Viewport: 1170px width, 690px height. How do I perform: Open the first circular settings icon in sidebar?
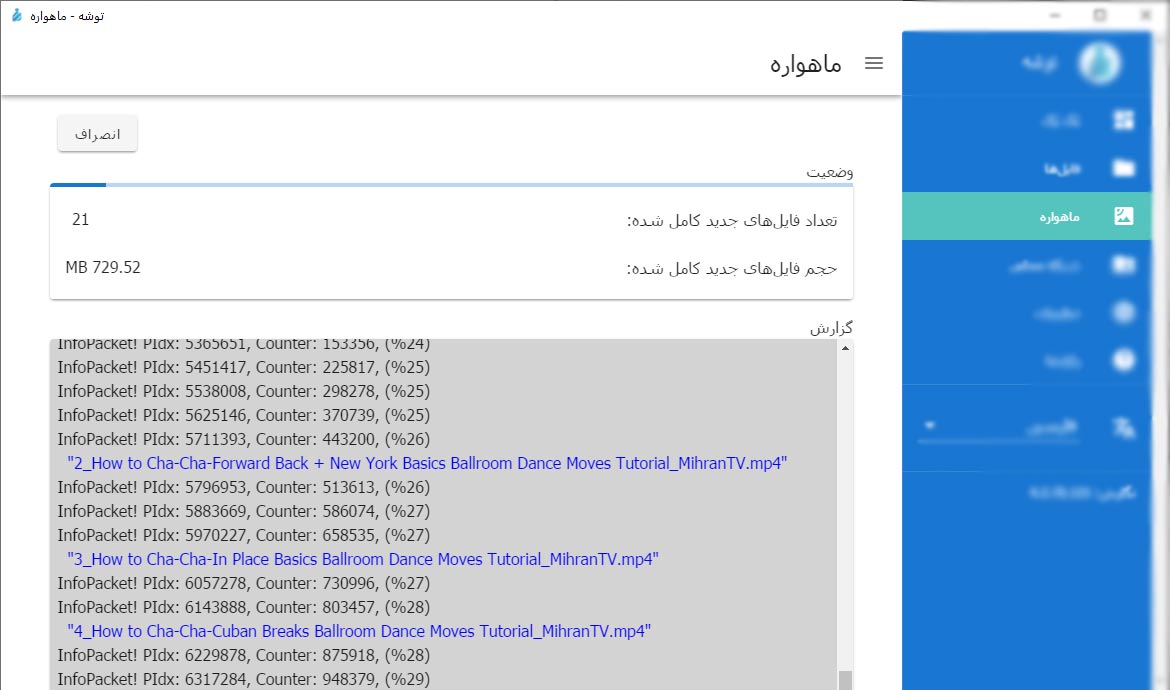[x=1124, y=312]
